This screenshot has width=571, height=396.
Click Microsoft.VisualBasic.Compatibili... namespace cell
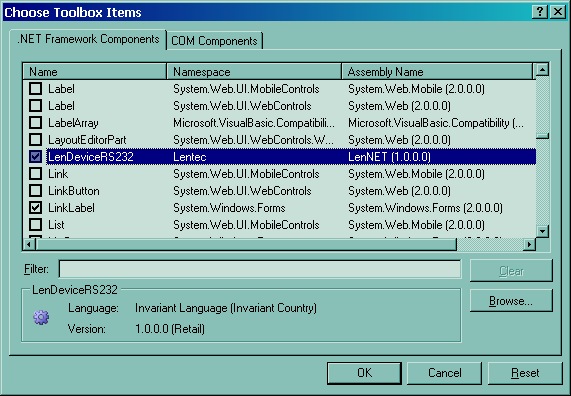coord(254,123)
